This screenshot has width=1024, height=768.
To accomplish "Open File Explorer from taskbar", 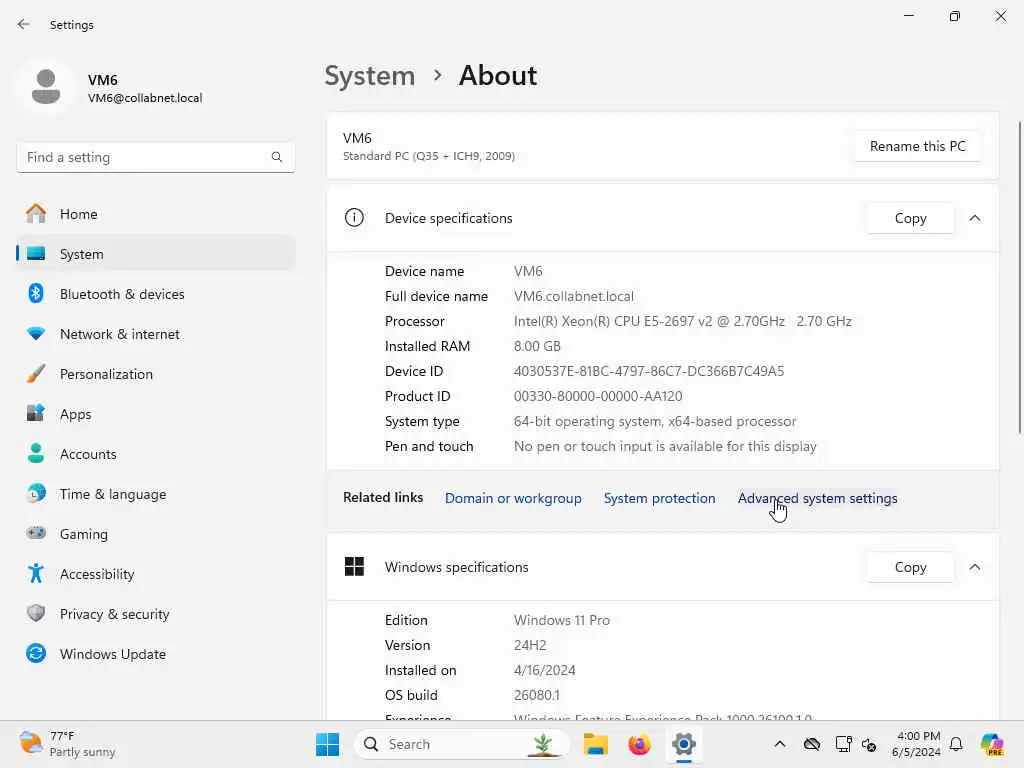I will pyautogui.click(x=596, y=744).
